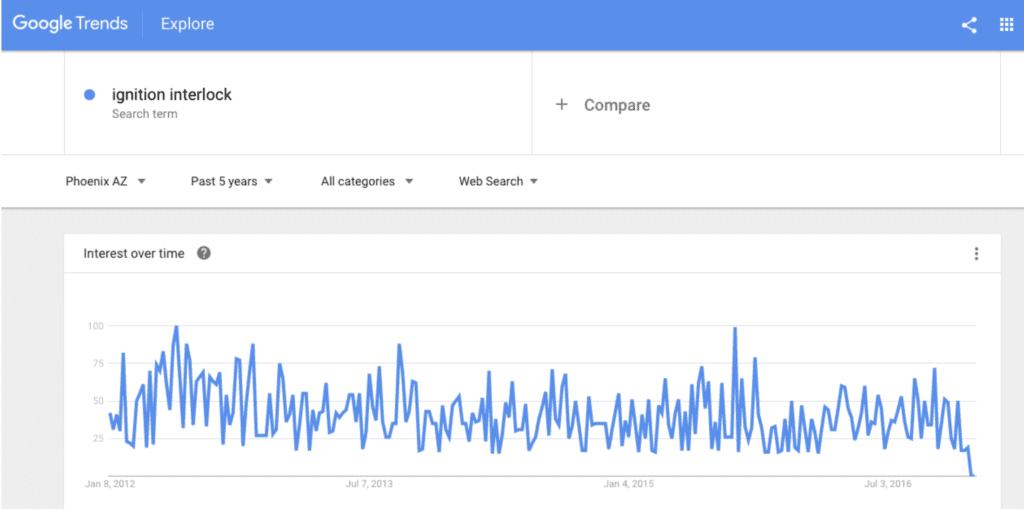Click the help icon beside Interest over time

[204, 253]
